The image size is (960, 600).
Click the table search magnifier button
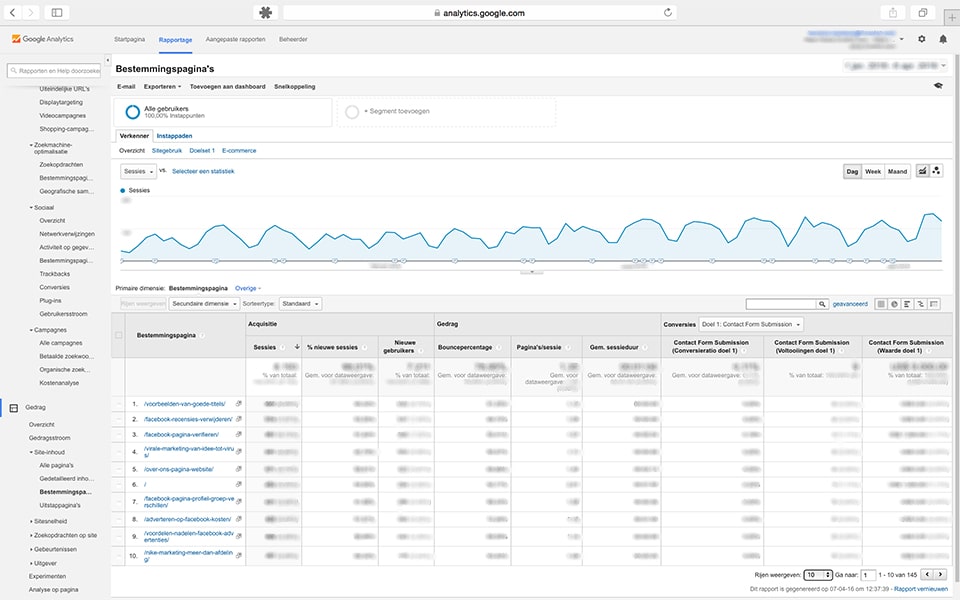(x=822, y=304)
